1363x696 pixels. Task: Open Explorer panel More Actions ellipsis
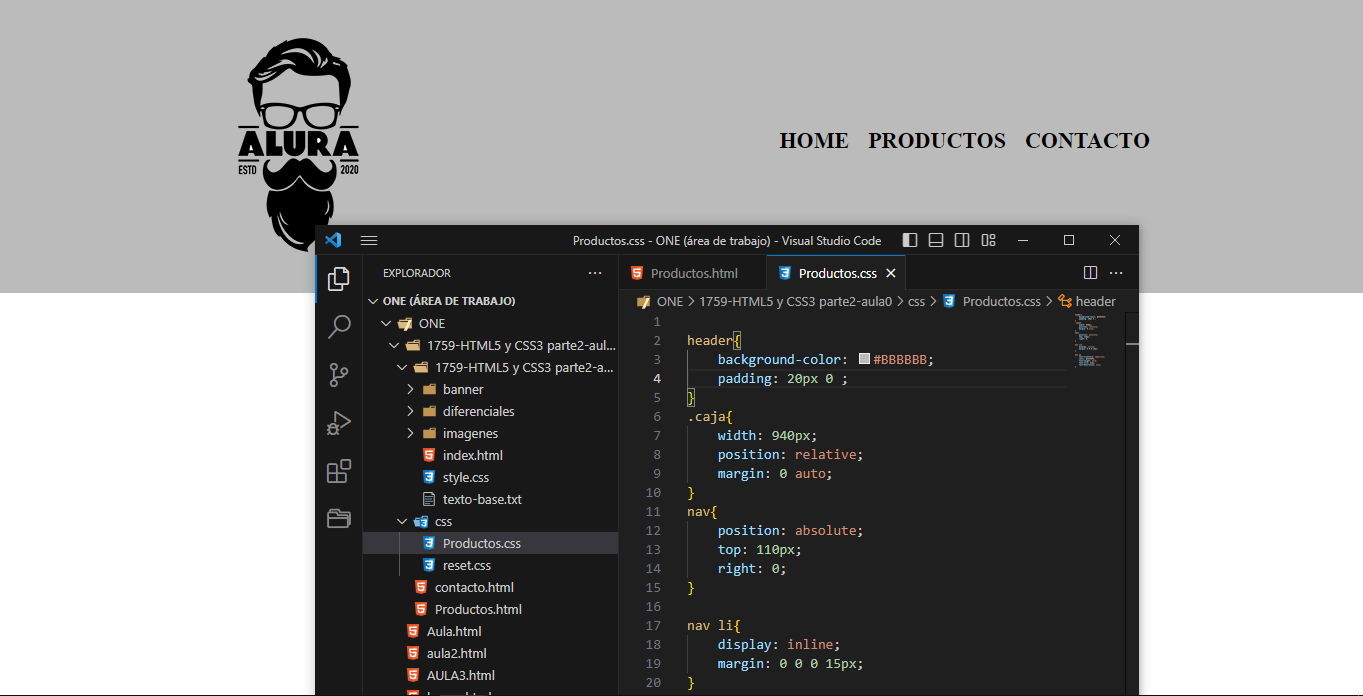[595, 273]
